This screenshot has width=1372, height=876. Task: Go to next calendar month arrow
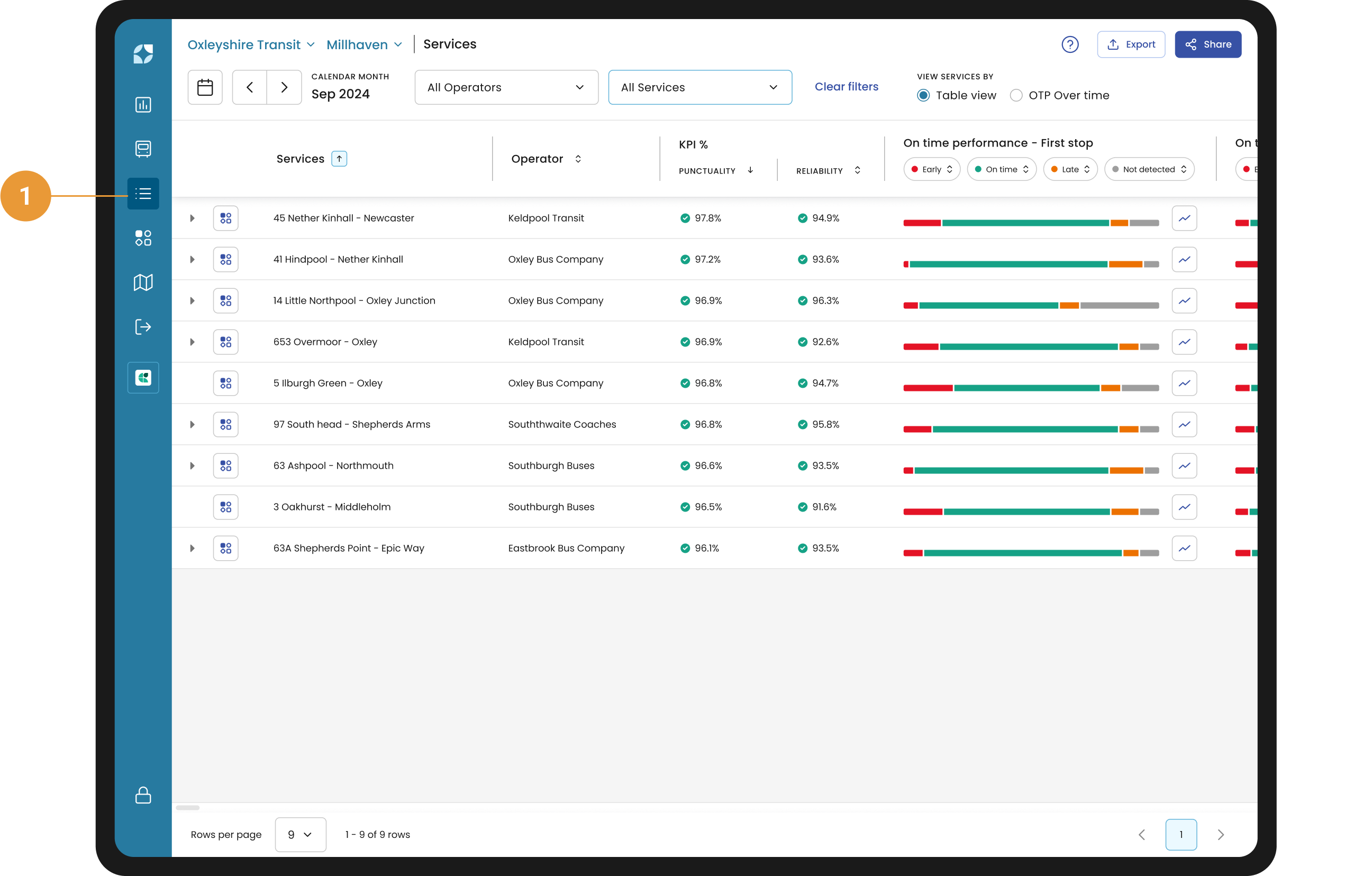point(284,87)
